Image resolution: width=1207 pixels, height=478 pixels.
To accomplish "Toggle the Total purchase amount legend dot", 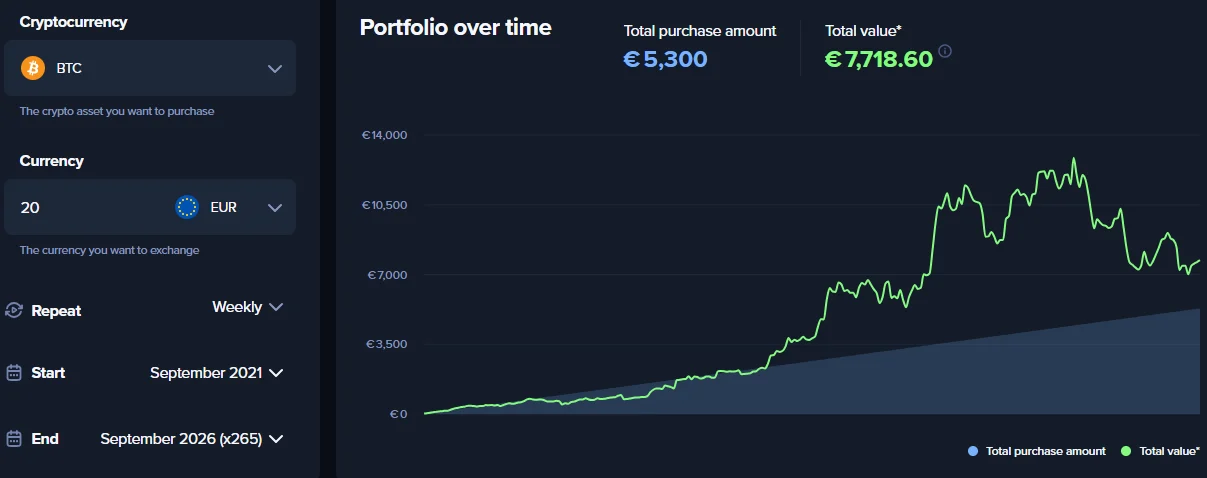I will tap(973, 452).
